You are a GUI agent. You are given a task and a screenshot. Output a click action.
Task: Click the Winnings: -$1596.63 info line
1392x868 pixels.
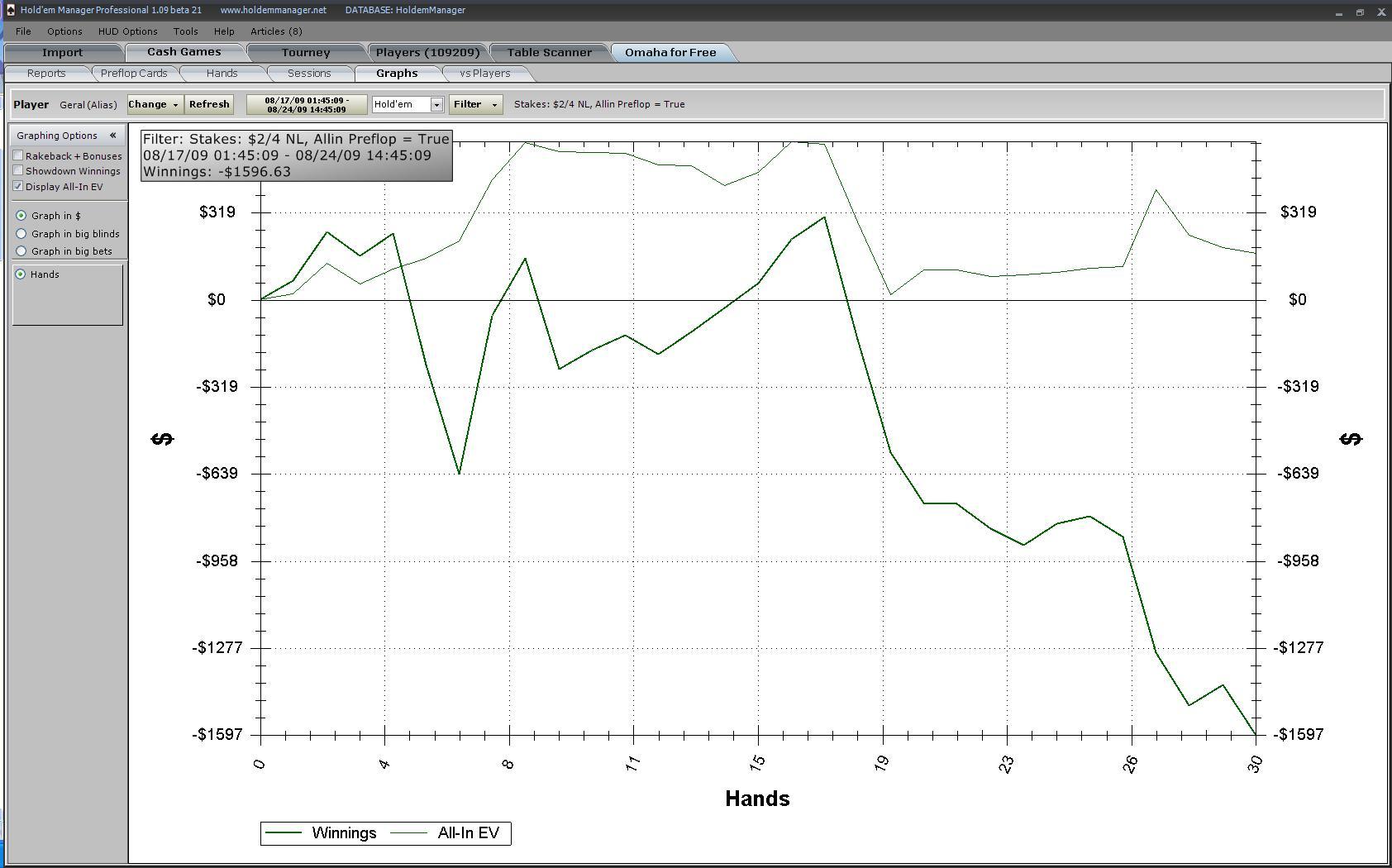coord(217,172)
